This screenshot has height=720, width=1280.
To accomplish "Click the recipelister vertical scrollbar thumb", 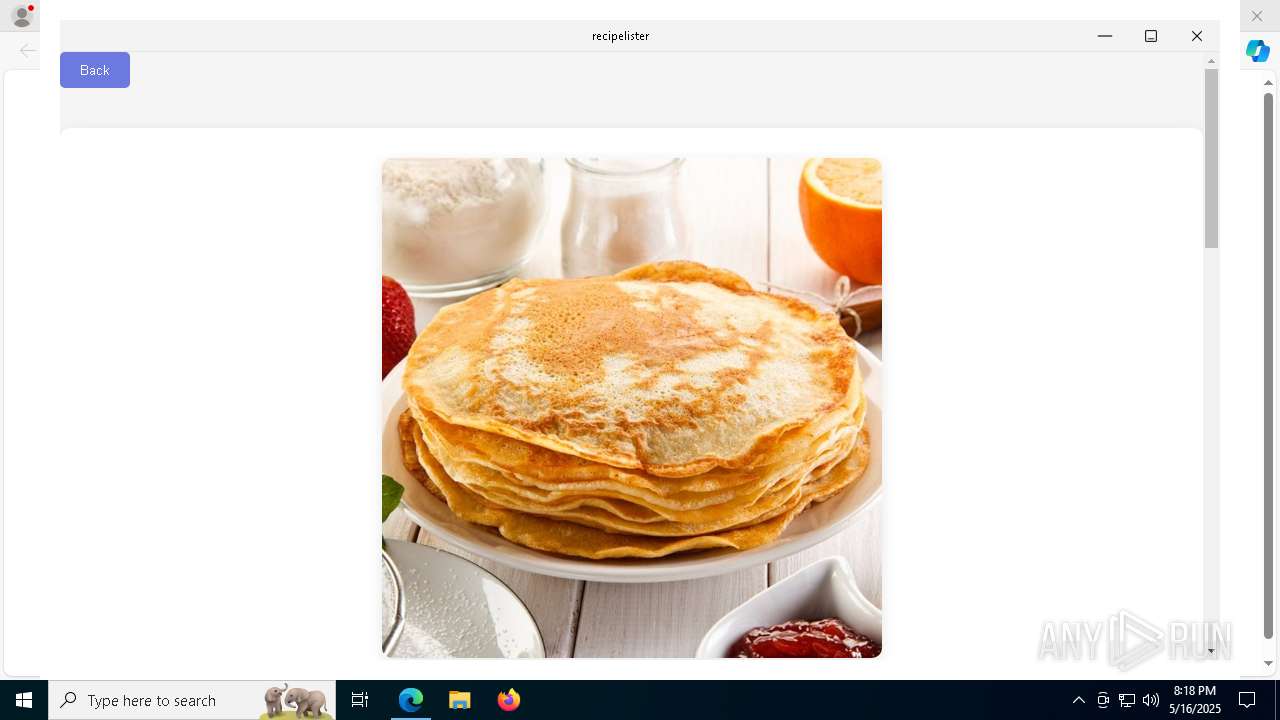I will pyautogui.click(x=1211, y=158).
